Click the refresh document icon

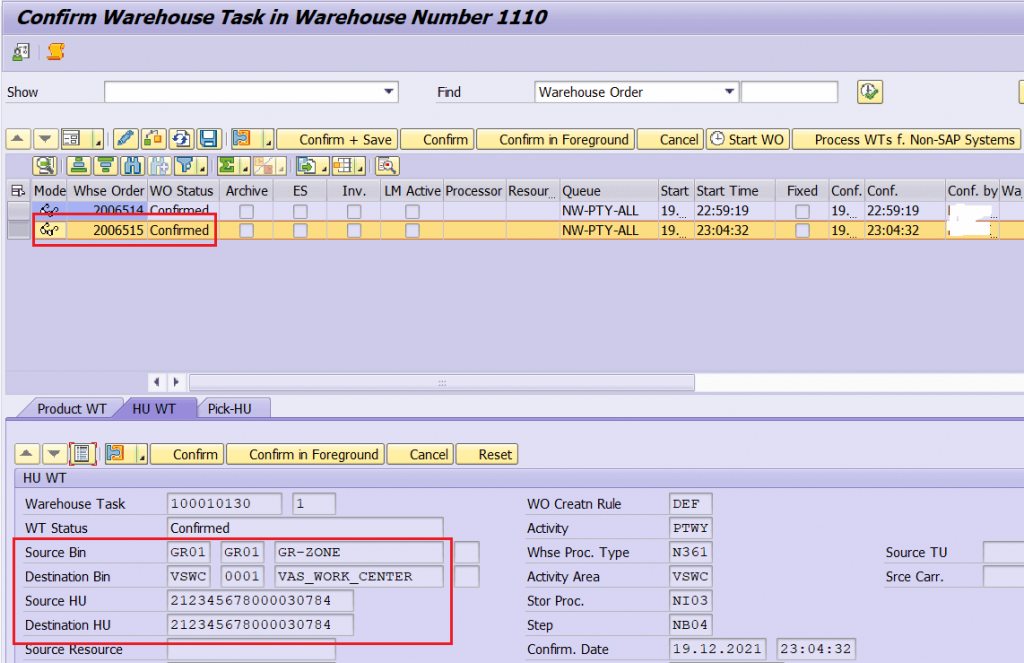pos(181,139)
